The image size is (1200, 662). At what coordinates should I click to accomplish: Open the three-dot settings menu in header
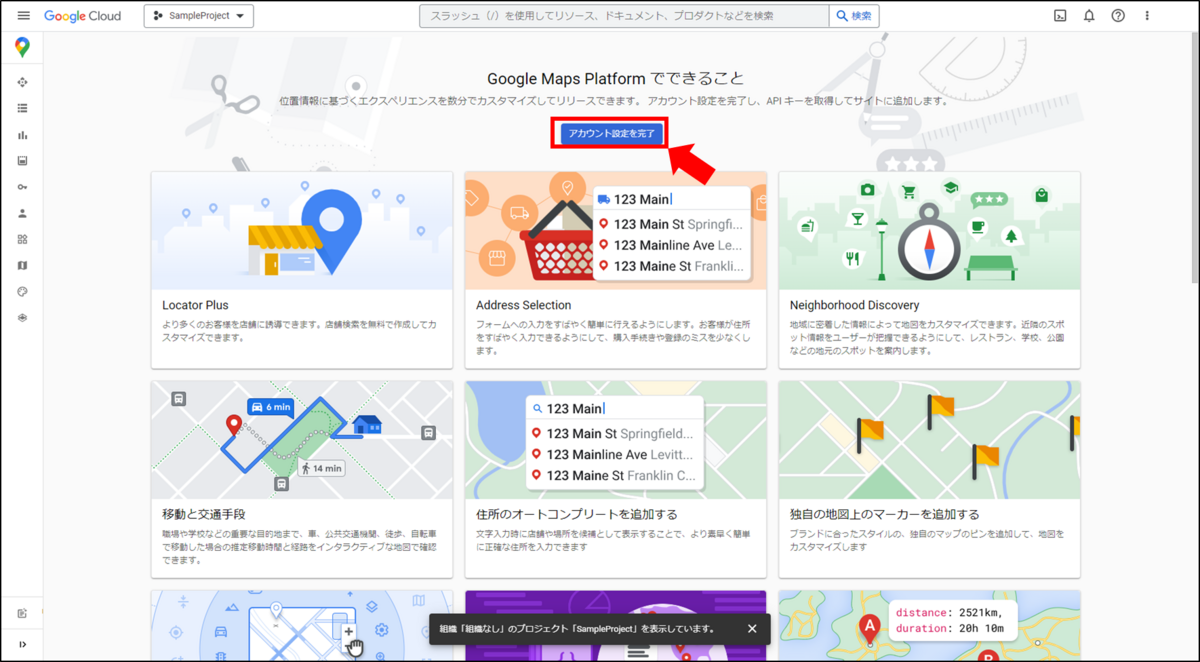coord(1147,16)
